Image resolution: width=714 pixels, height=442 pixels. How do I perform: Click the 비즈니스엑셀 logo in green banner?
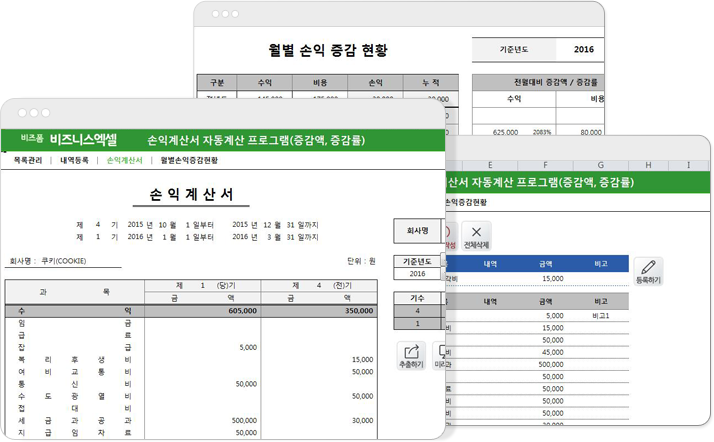tap(83, 139)
